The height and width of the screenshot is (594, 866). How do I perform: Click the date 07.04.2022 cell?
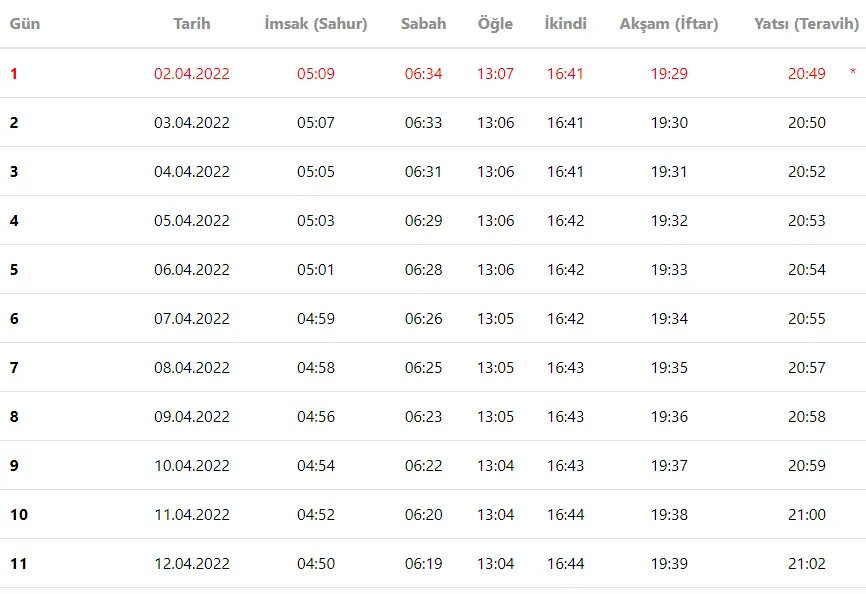click(x=192, y=319)
